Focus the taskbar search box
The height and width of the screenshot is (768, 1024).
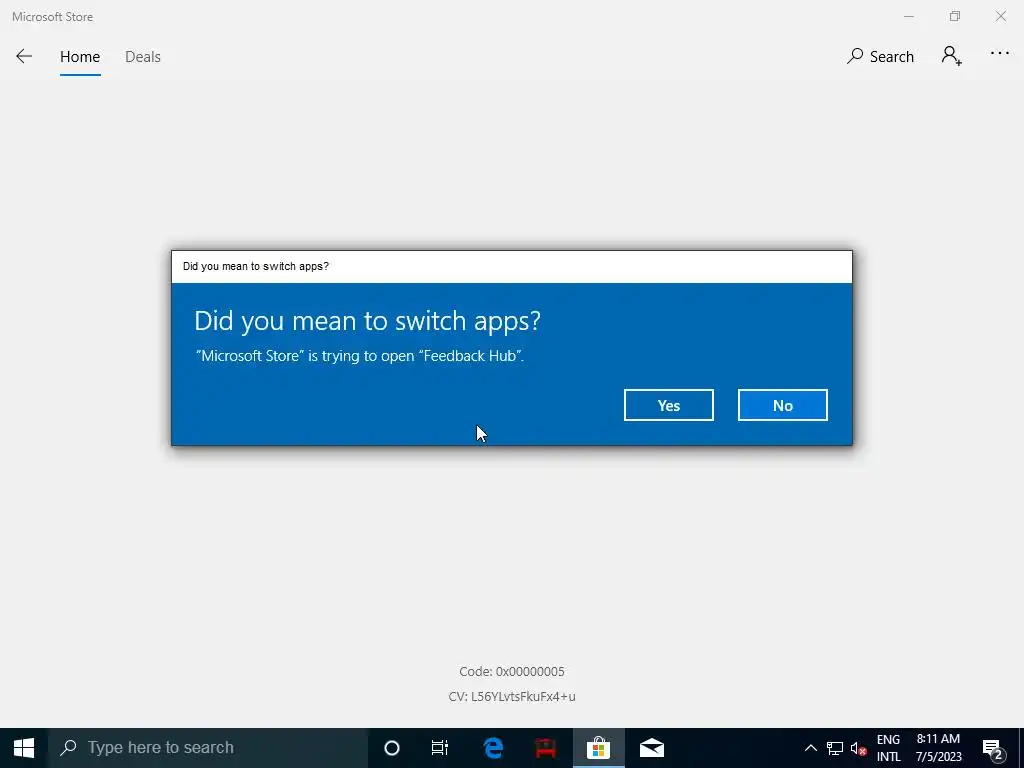208,748
